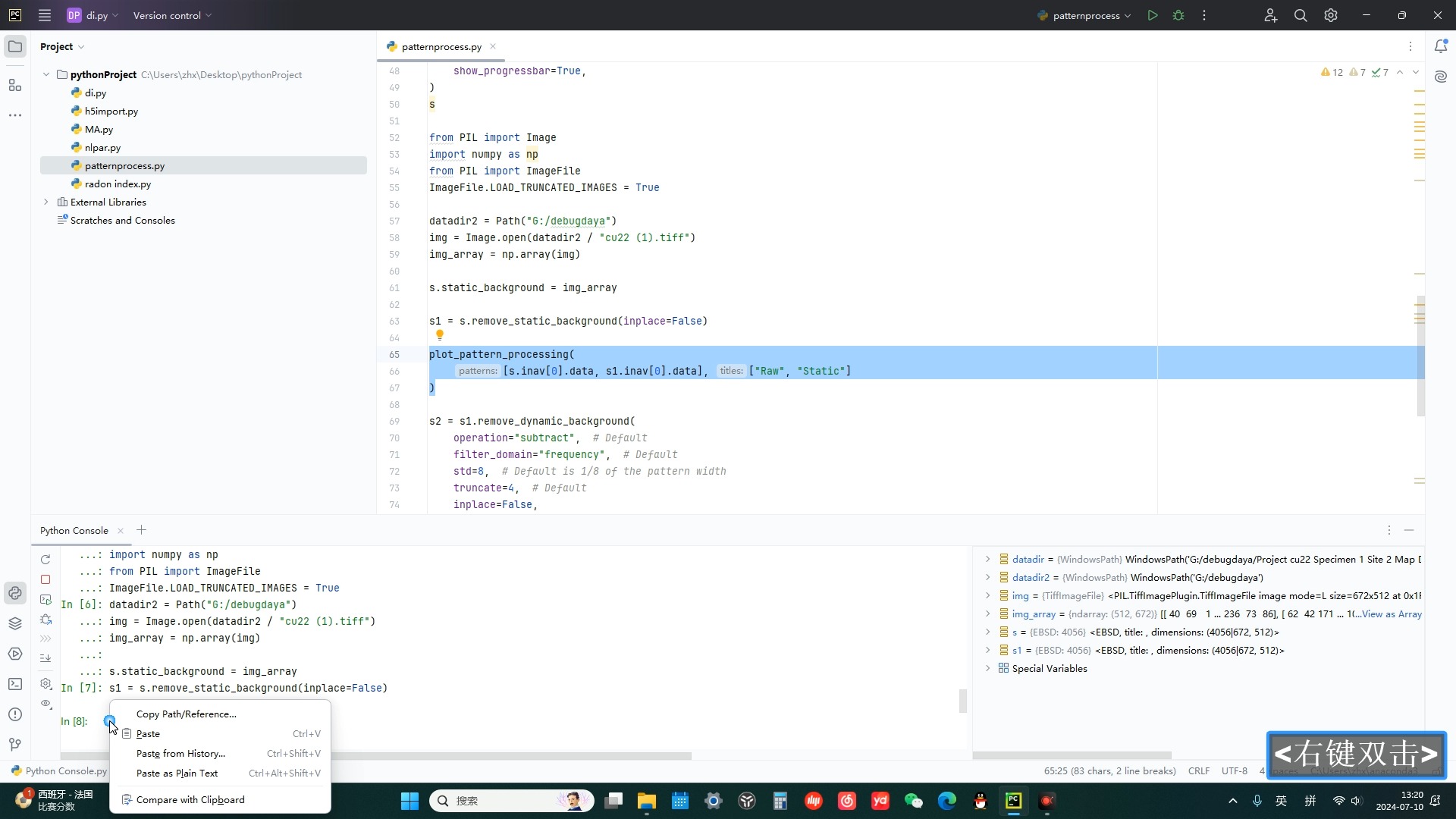Image resolution: width=1456 pixels, height=819 pixels.
Task: Open Notifications bell
Action: 1441,46
